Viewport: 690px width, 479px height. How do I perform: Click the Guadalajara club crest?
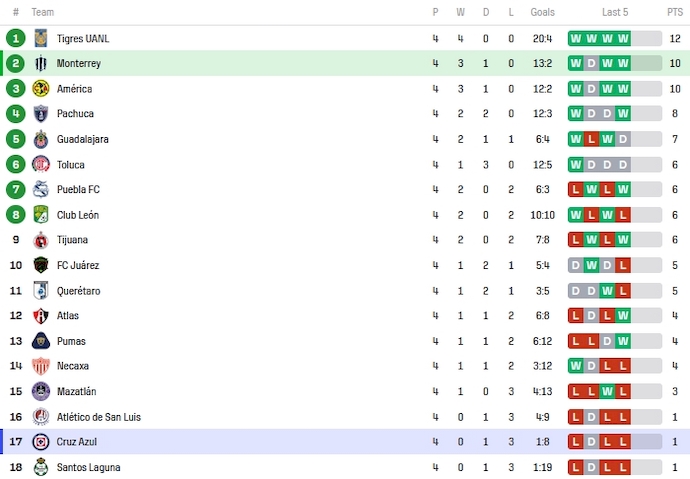(41, 139)
